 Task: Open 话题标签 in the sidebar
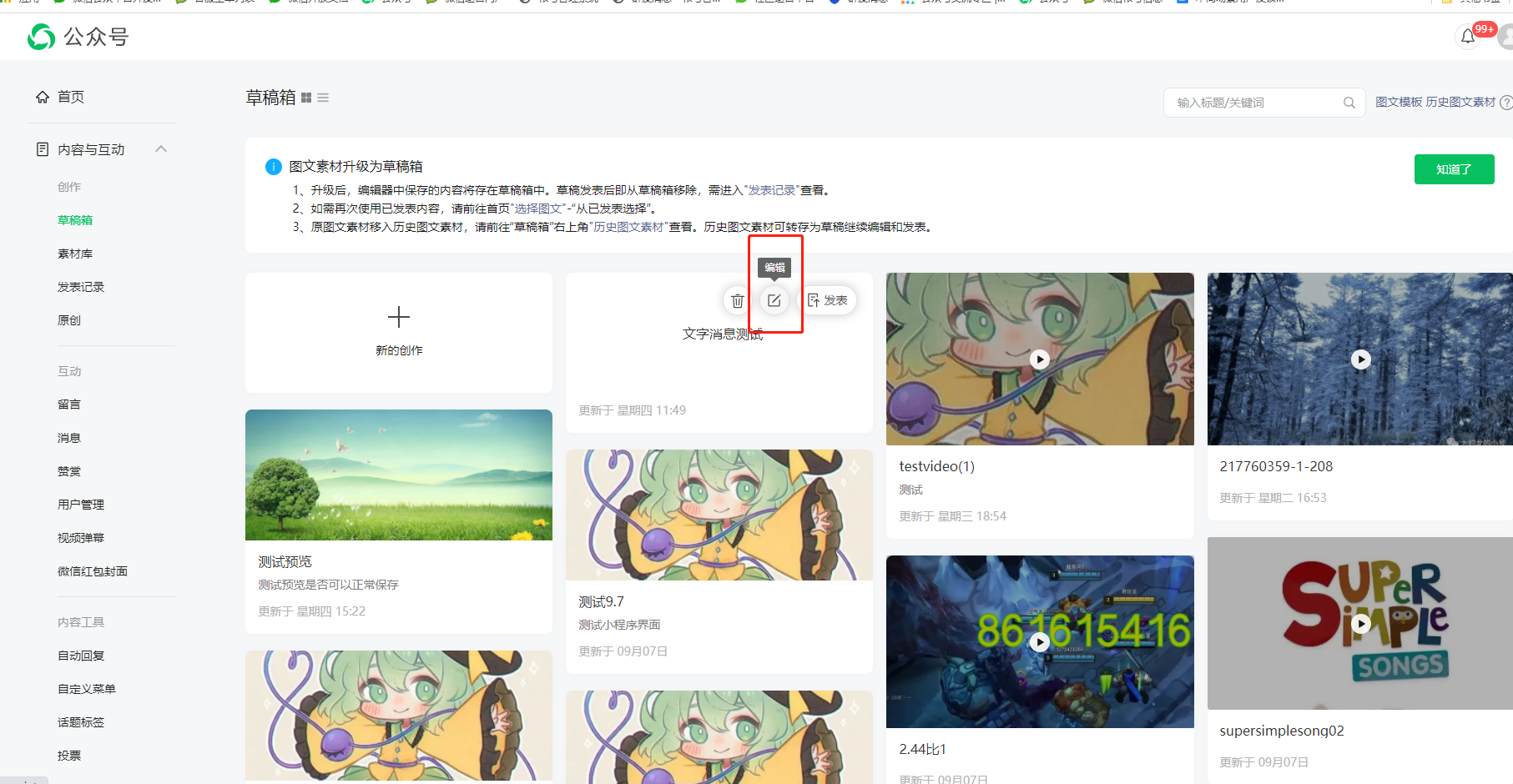pyautogui.click(x=81, y=722)
